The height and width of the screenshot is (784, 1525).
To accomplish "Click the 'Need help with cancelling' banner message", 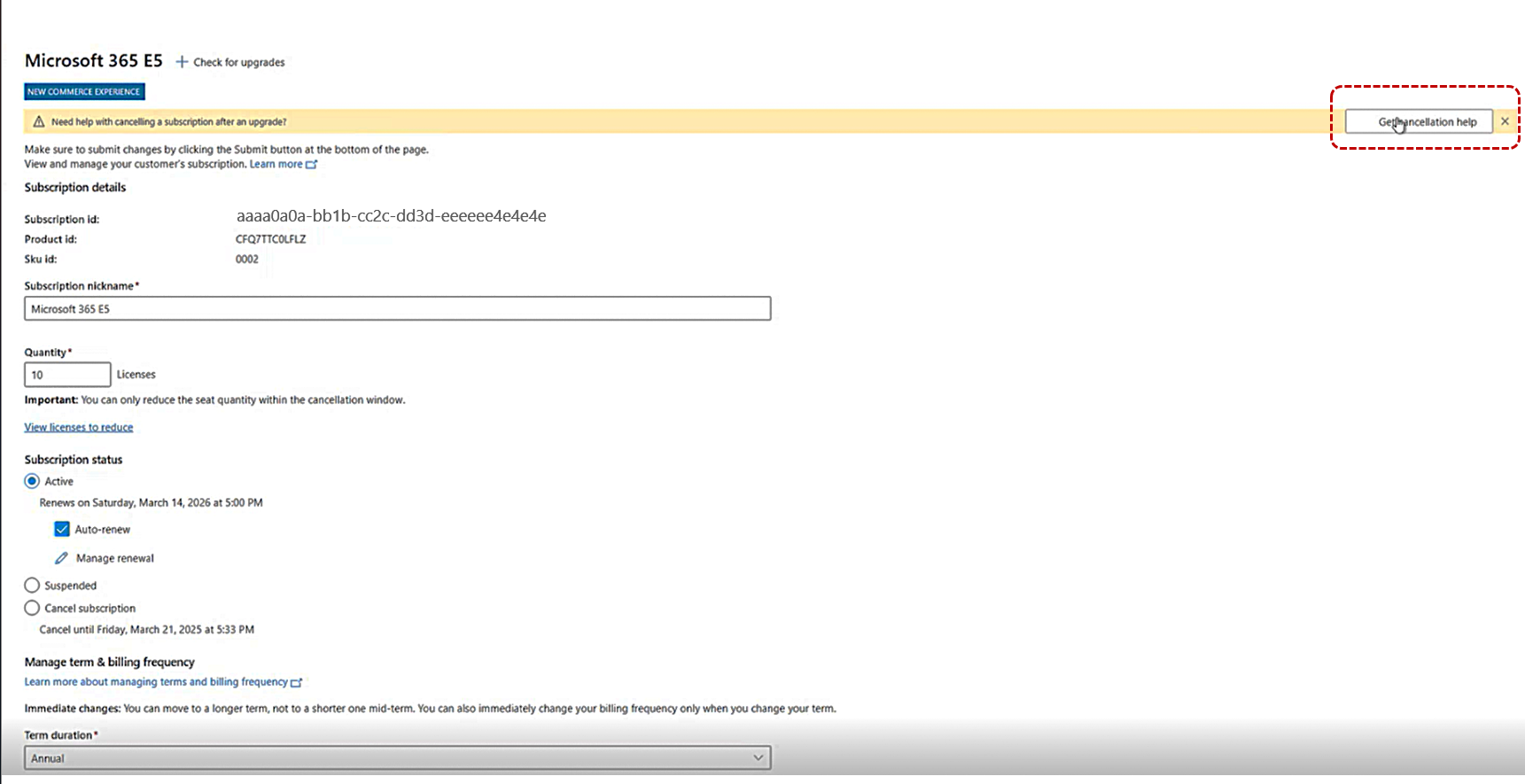I will click(168, 121).
